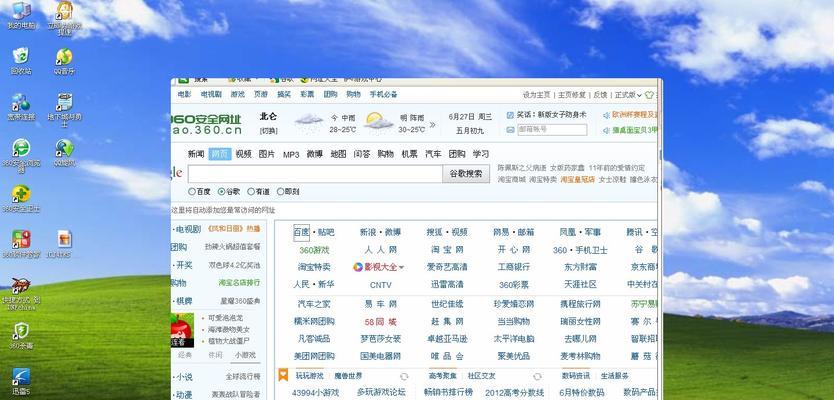Click the 邮箱帐号 mailbox account field
The width and height of the screenshot is (834, 400).
click(552, 130)
